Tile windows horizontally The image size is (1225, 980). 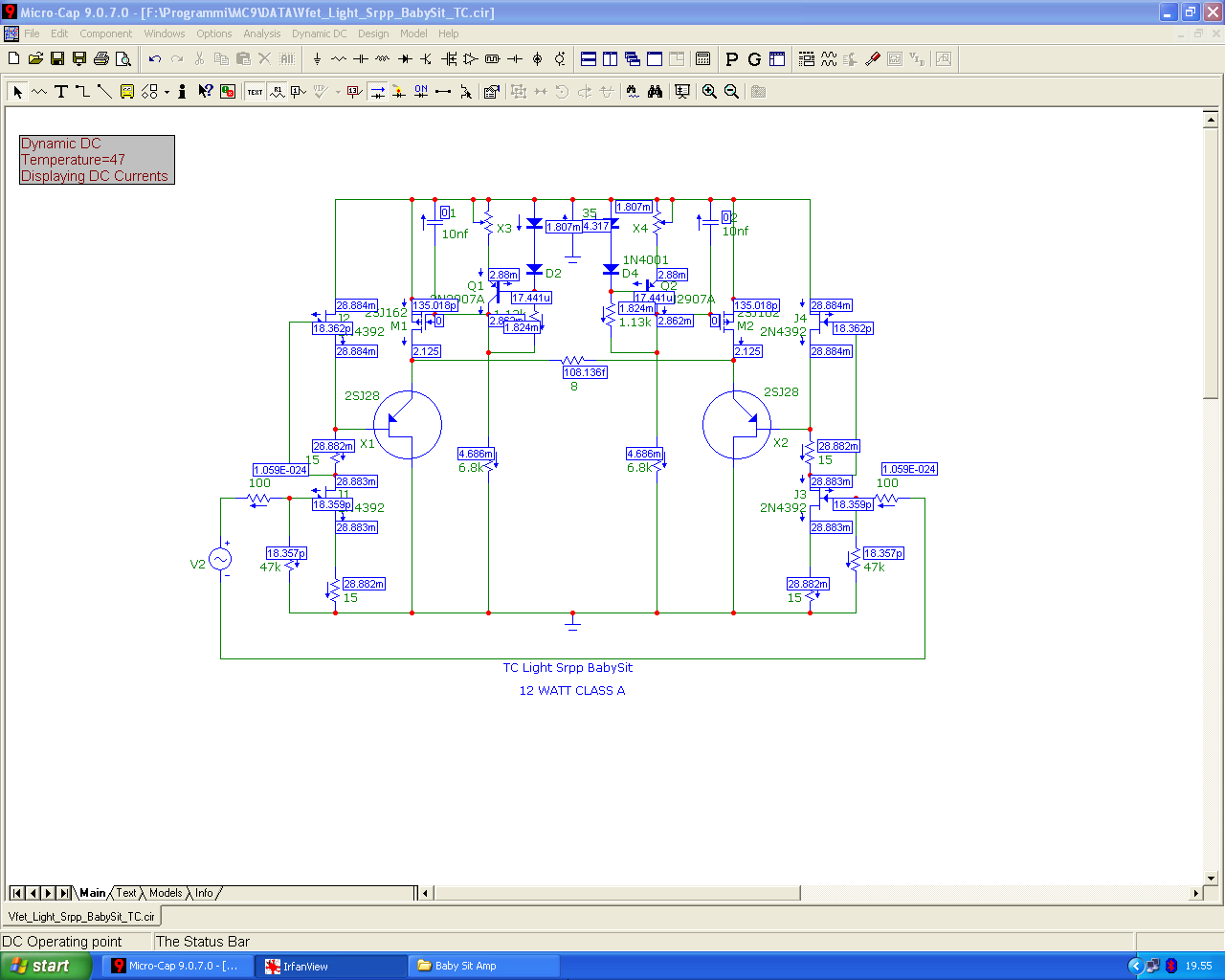tap(589, 59)
